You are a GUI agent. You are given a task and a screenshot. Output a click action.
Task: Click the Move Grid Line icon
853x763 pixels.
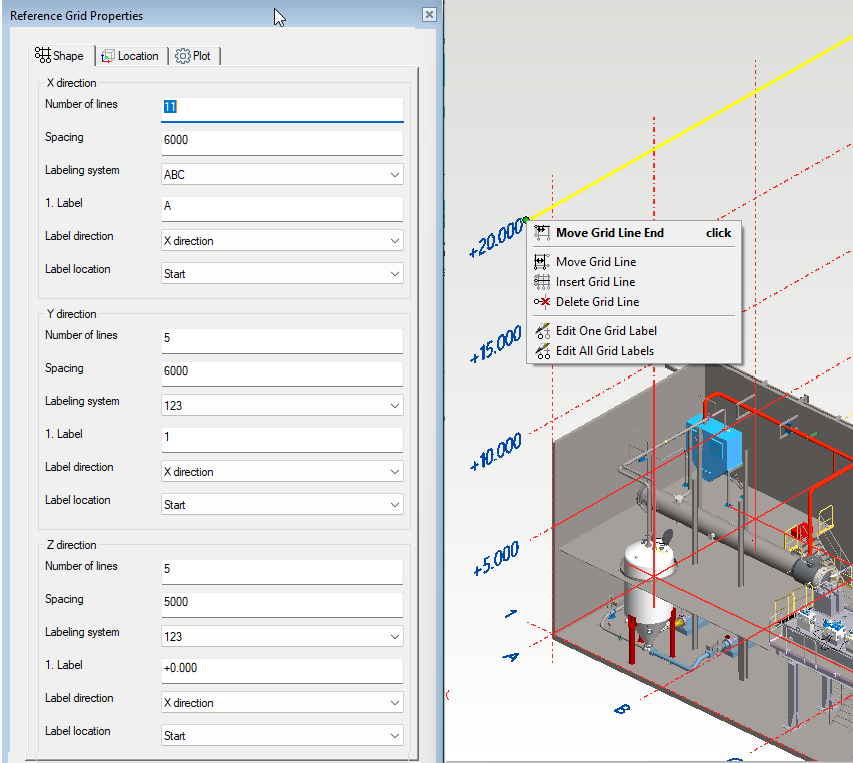coord(542,262)
